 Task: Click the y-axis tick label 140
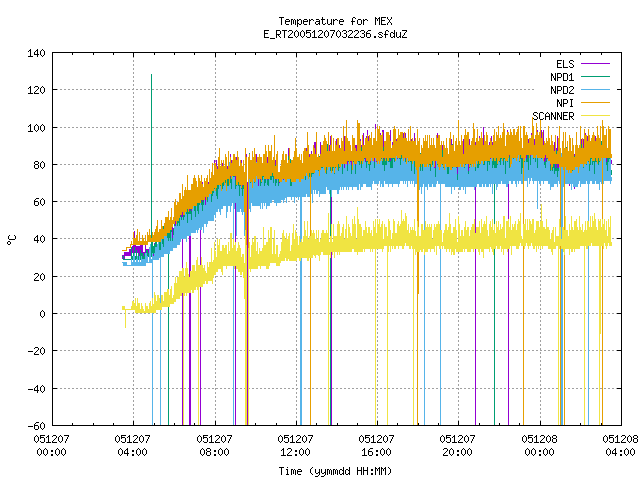36,53
